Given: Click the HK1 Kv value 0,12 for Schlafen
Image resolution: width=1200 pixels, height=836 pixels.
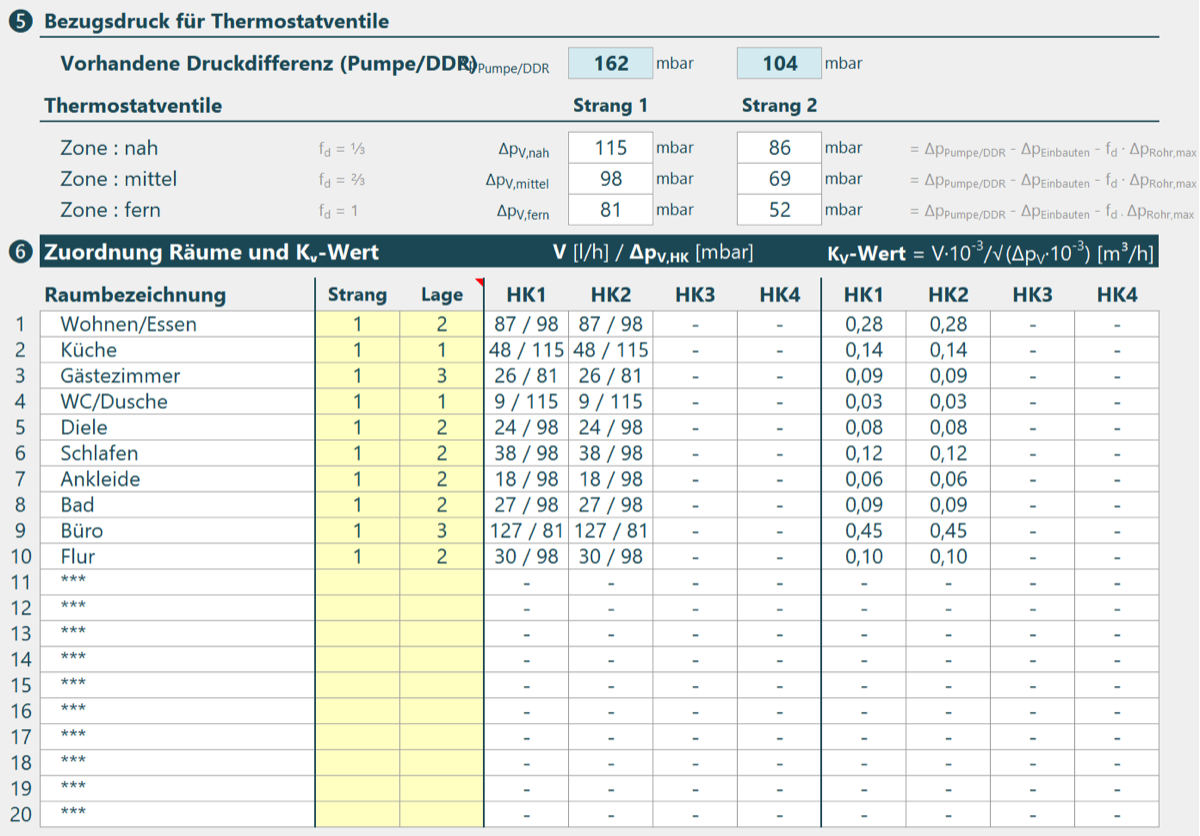Looking at the screenshot, I should [864, 453].
